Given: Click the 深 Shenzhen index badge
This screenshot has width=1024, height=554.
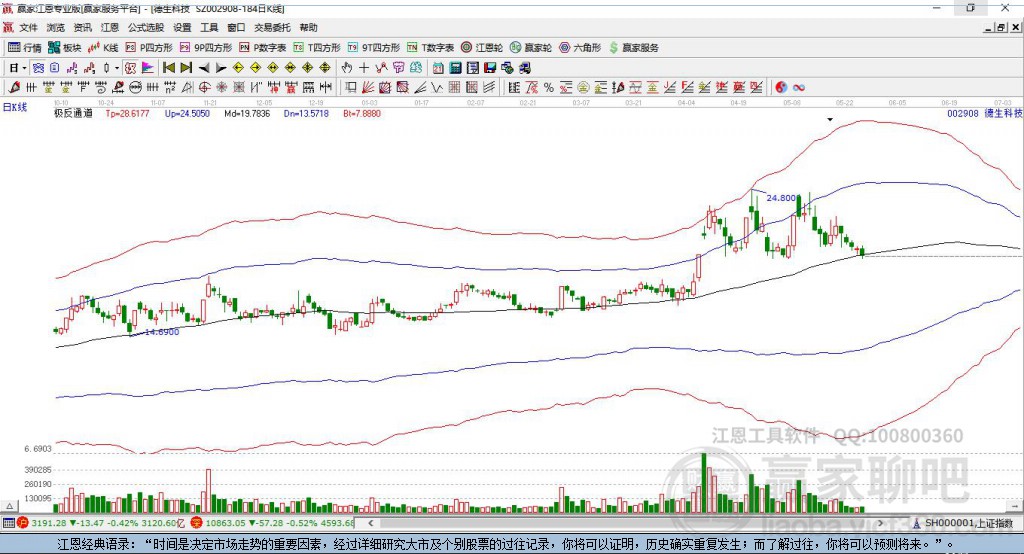Looking at the screenshot, I should [197, 523].
